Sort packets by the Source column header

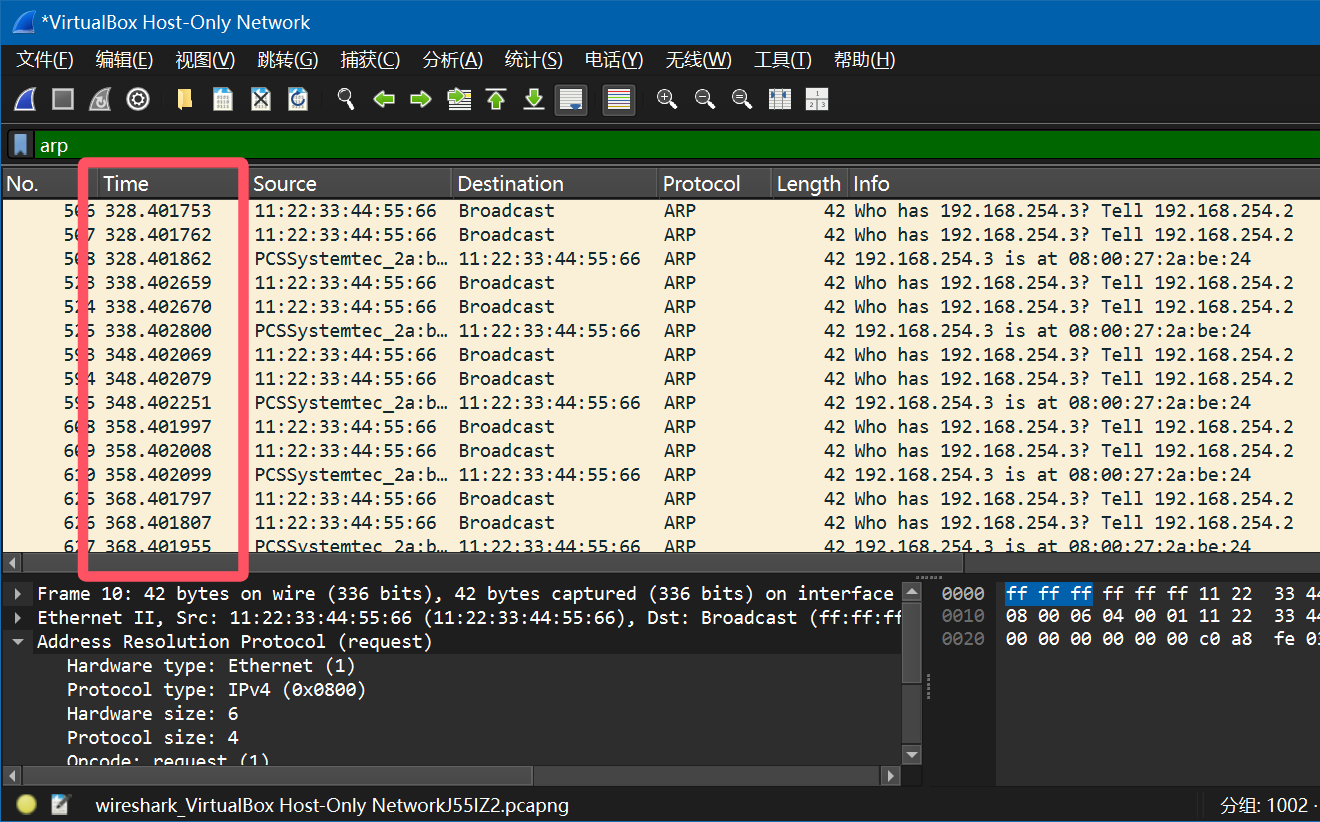[284, 184]
